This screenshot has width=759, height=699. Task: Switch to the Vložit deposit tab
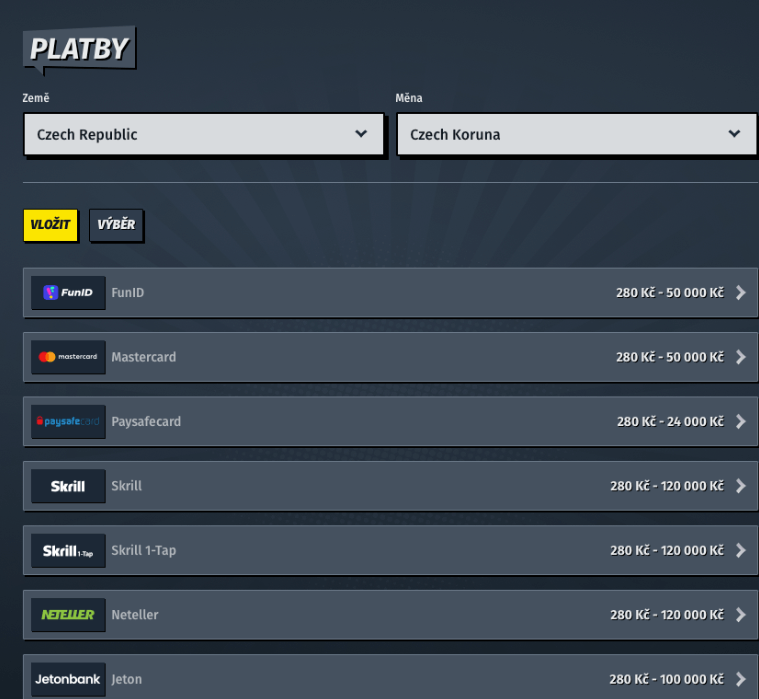point(50,225)
